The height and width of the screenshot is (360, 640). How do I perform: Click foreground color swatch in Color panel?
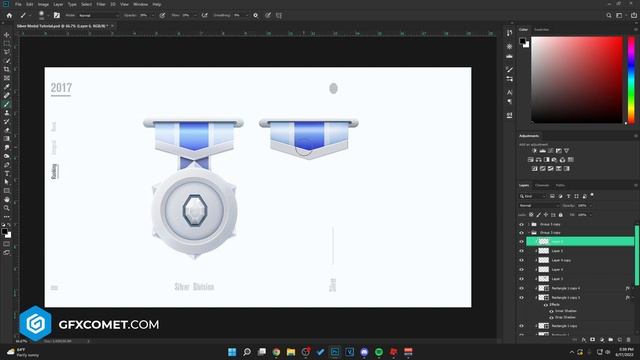click(522, 41)
